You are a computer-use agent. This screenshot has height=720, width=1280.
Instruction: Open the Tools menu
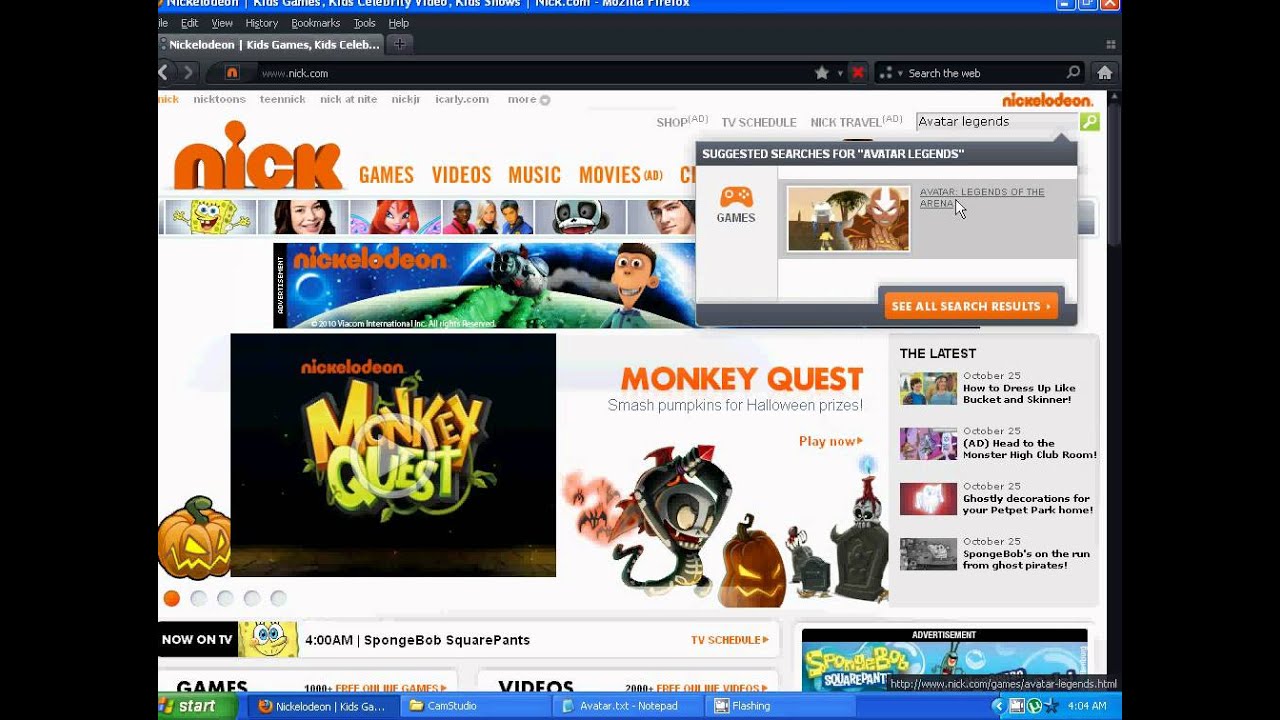pyautogui.click(x=365, y=23)
